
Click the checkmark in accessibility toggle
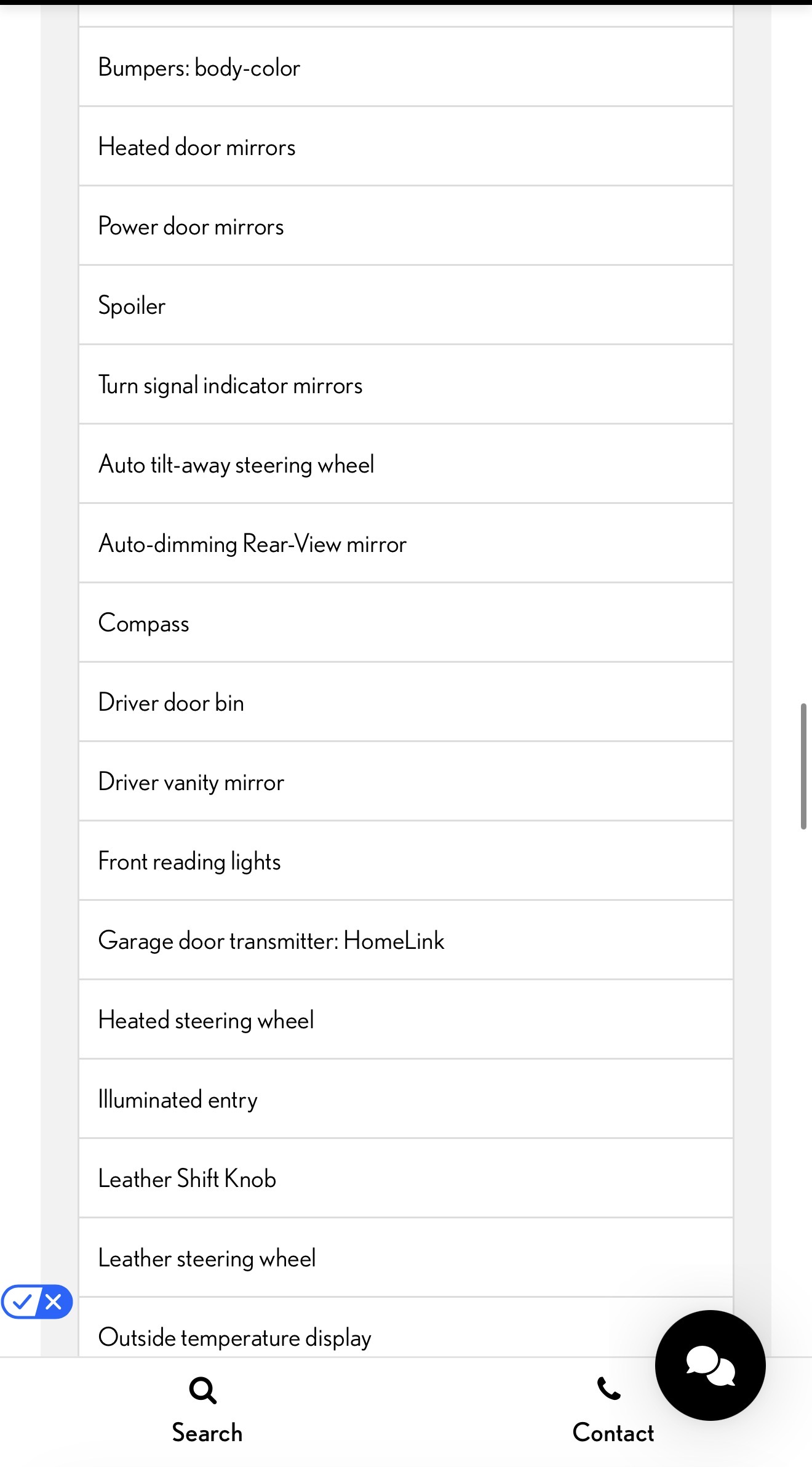(22, 1301)
